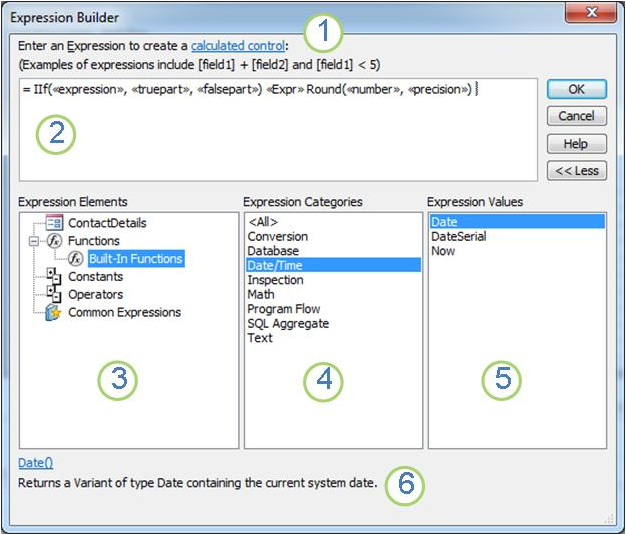Viewport: 626px width, 534px height.
Task: Choose the Date/Time category
Action: coord(333,265)
